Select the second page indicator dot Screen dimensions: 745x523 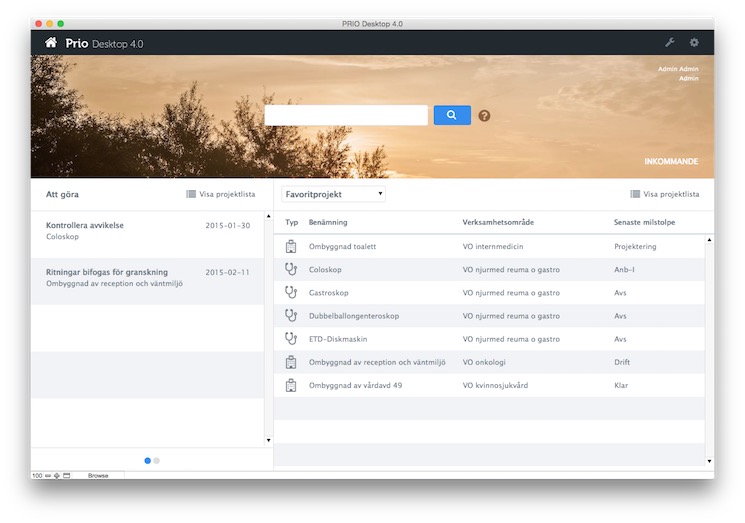coord(157,461)
